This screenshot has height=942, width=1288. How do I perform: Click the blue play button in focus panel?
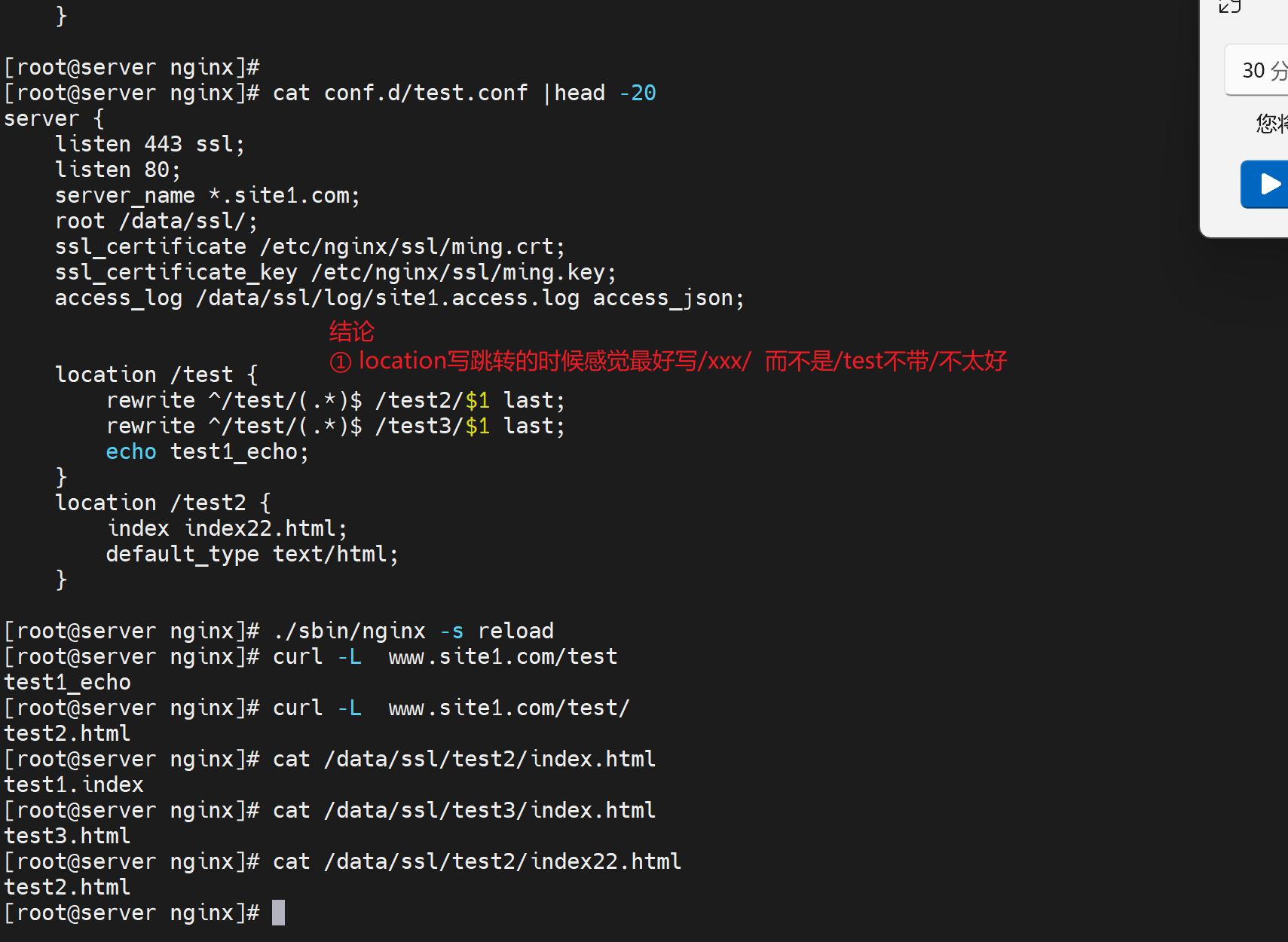coord(1268,184)
